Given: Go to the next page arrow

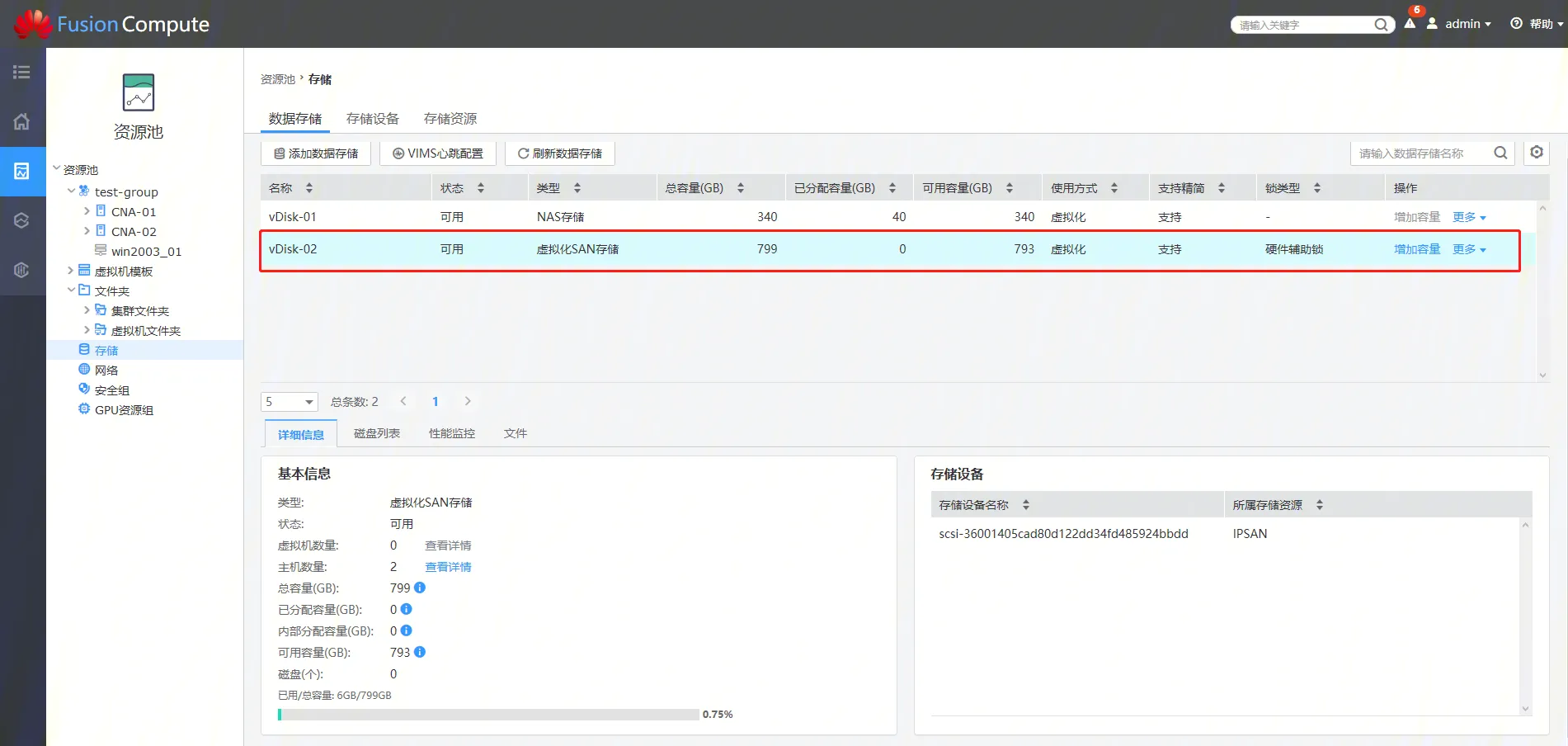Looking at the screenshot, I should pos(468,401).
